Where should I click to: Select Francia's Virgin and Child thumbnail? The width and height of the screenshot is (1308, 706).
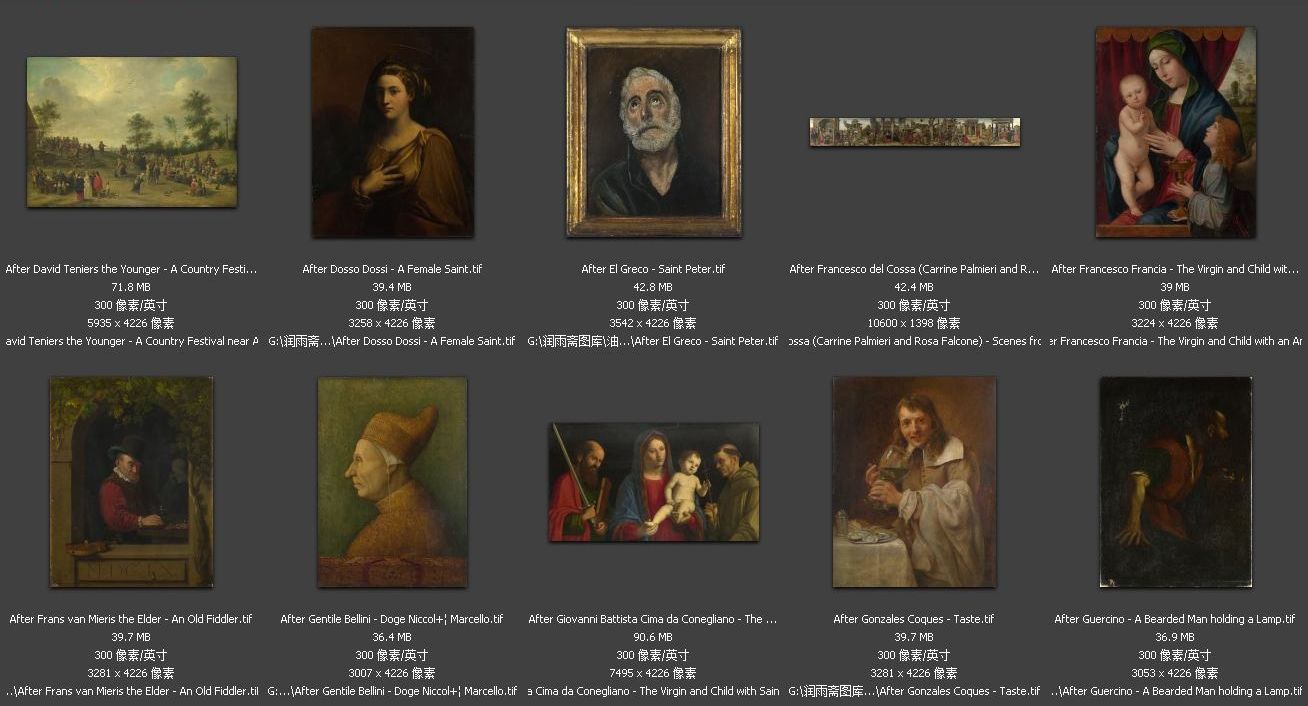[1175, 132]
